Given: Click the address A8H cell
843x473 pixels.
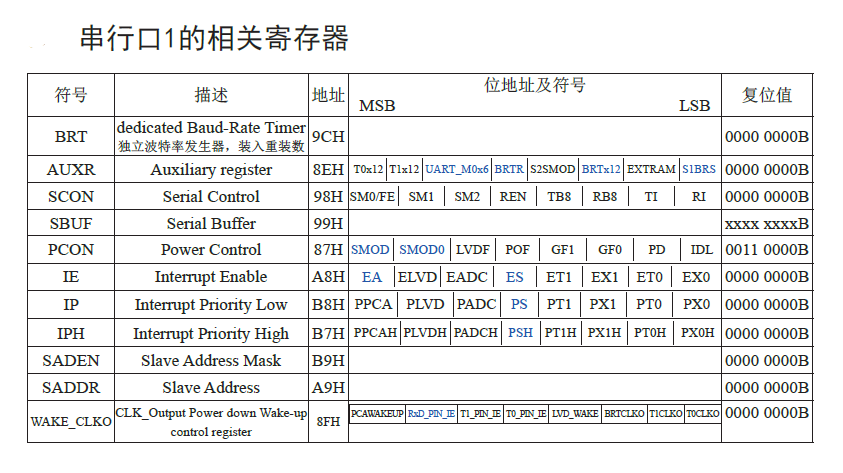Looking at the screenshot, I should coord(328,277).
